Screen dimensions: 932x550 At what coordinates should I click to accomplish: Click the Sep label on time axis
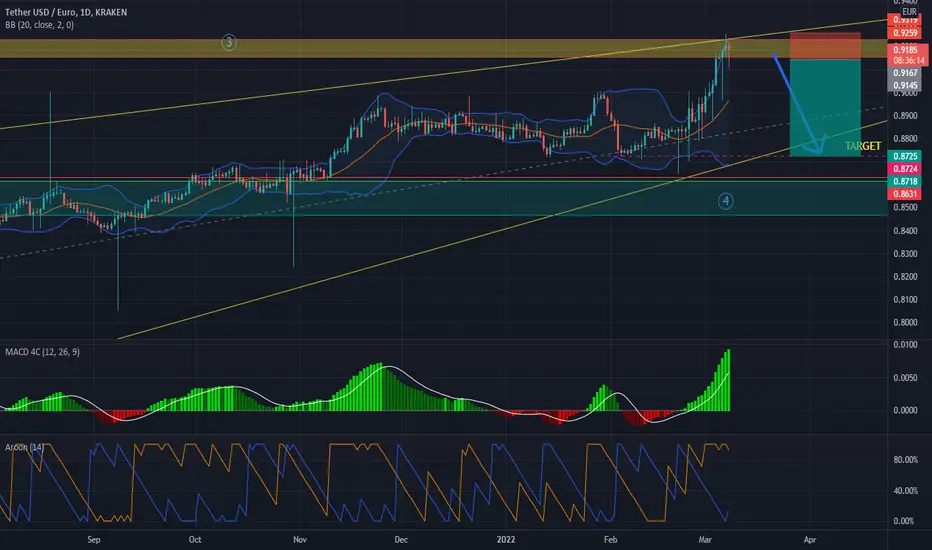[94, 540]
